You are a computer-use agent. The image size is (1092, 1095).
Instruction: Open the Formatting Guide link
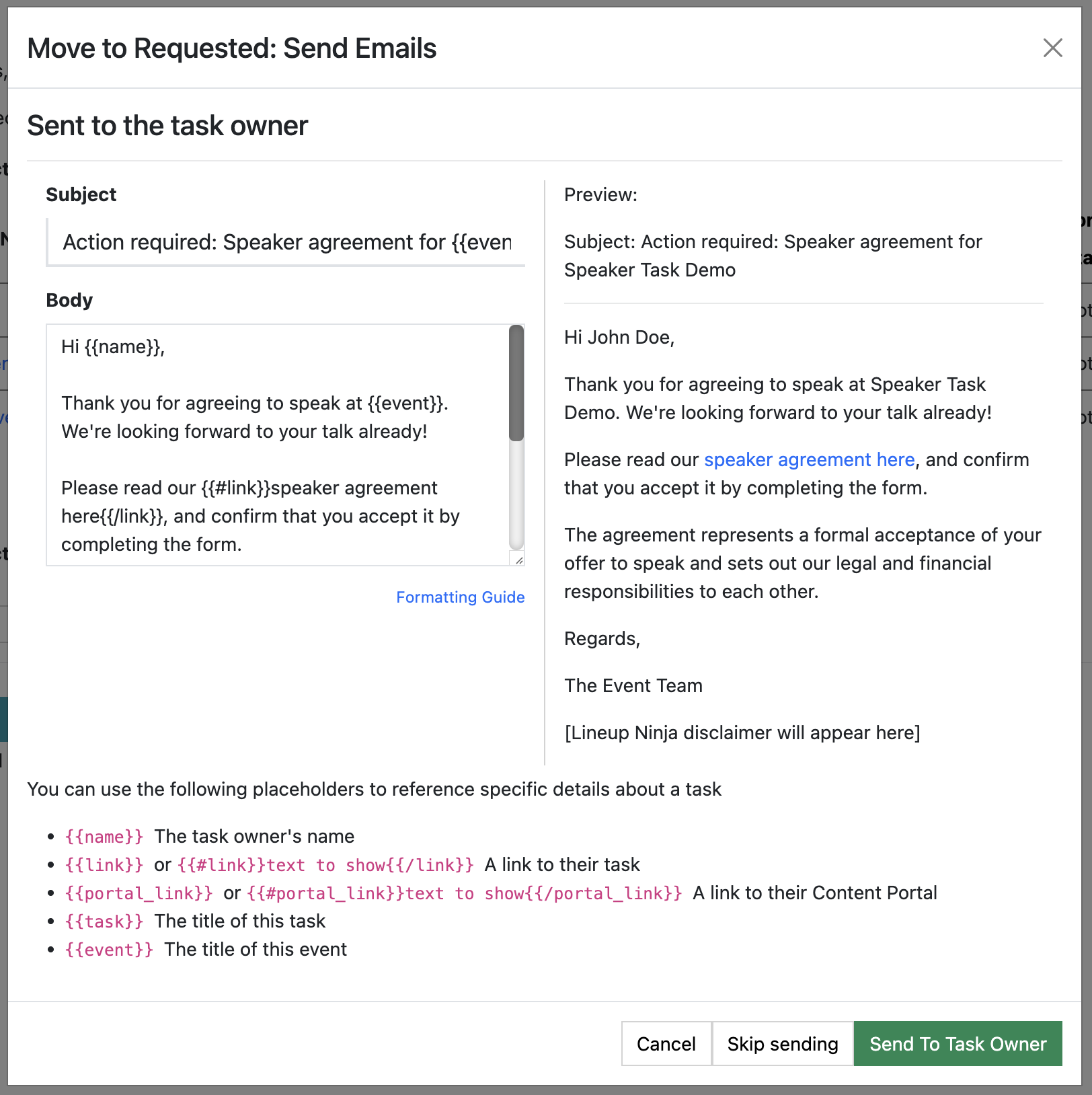[461, 597]
